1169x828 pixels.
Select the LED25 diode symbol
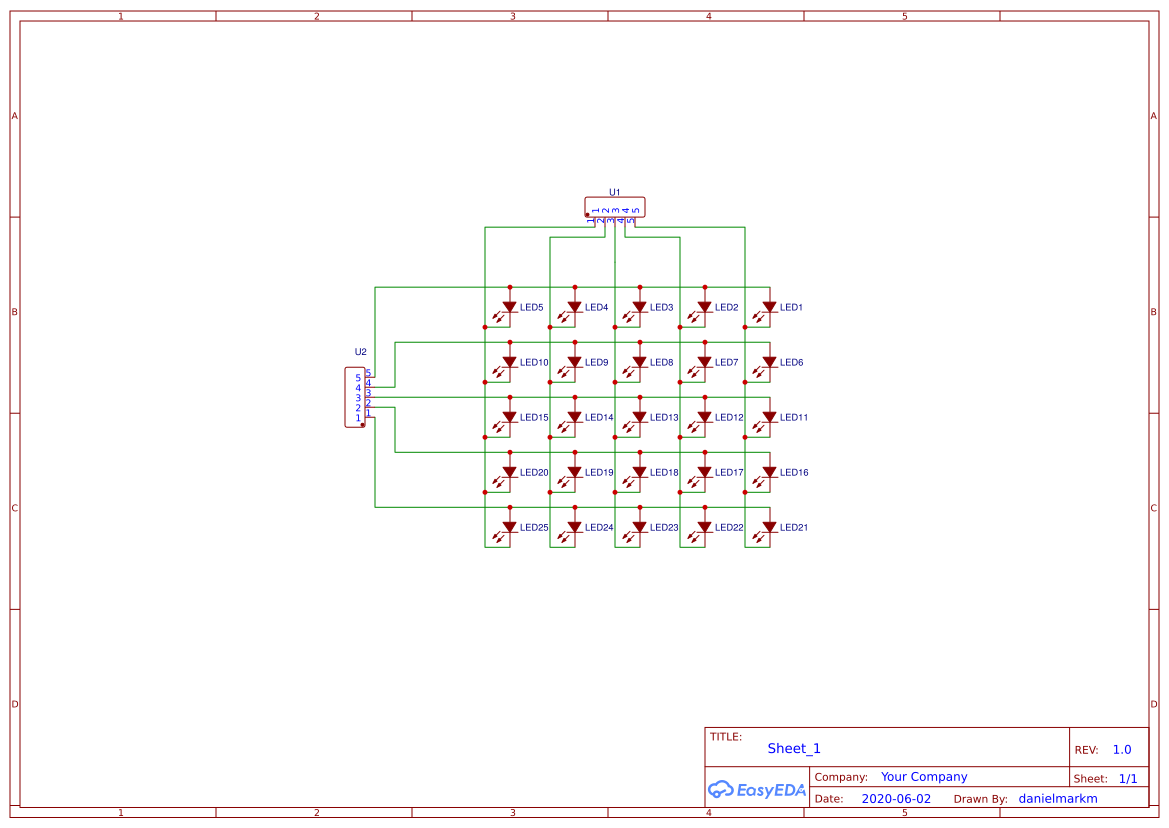[508, 525]
